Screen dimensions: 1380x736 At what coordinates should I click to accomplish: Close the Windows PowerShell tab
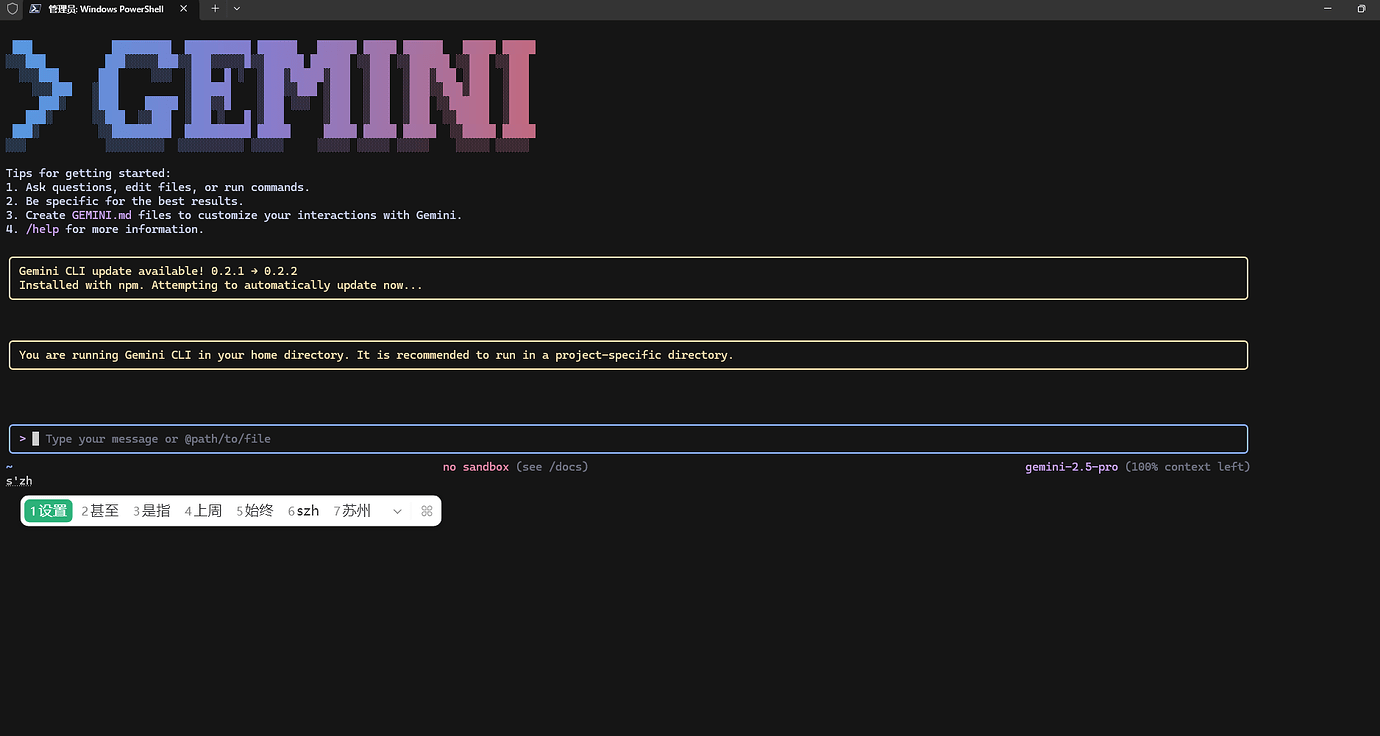184,9
